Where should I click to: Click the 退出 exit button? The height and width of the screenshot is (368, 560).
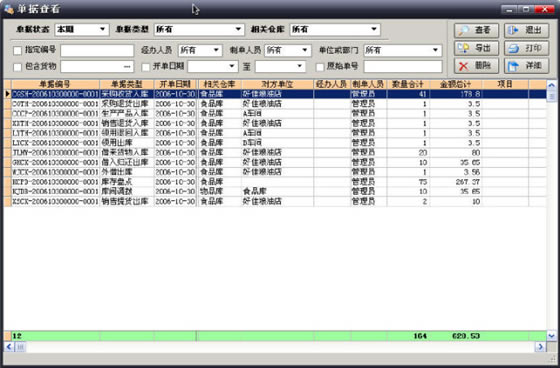(526, 30)
